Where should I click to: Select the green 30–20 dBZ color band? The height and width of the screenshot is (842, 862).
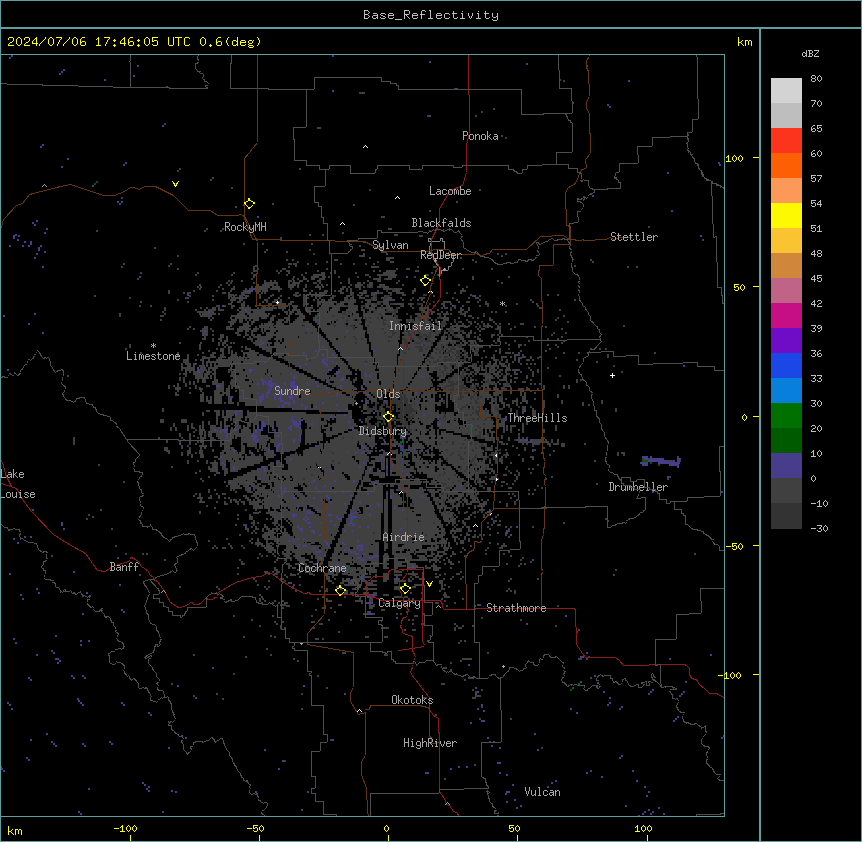pos(786,416)
